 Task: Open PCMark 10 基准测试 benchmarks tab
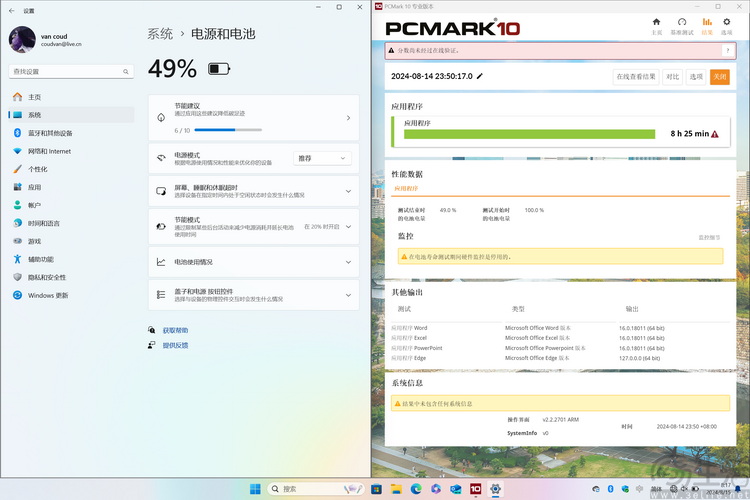click(682, 26)
